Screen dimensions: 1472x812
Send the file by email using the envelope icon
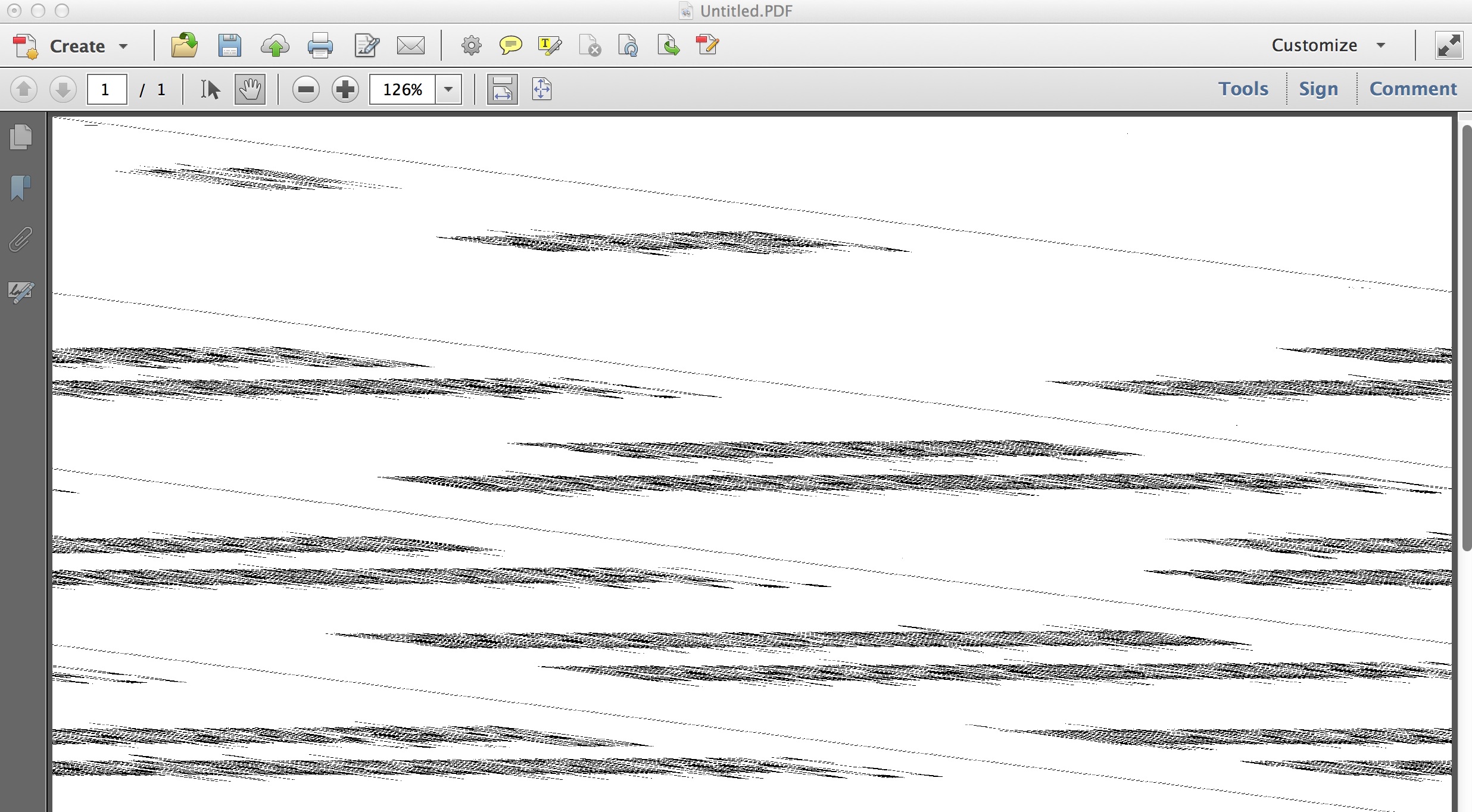411,45
